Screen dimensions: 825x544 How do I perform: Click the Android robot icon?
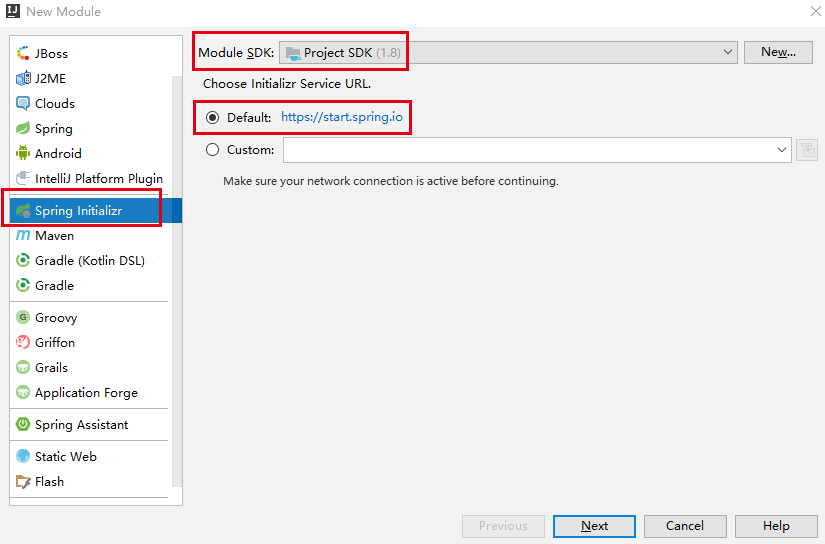point(23,153)
